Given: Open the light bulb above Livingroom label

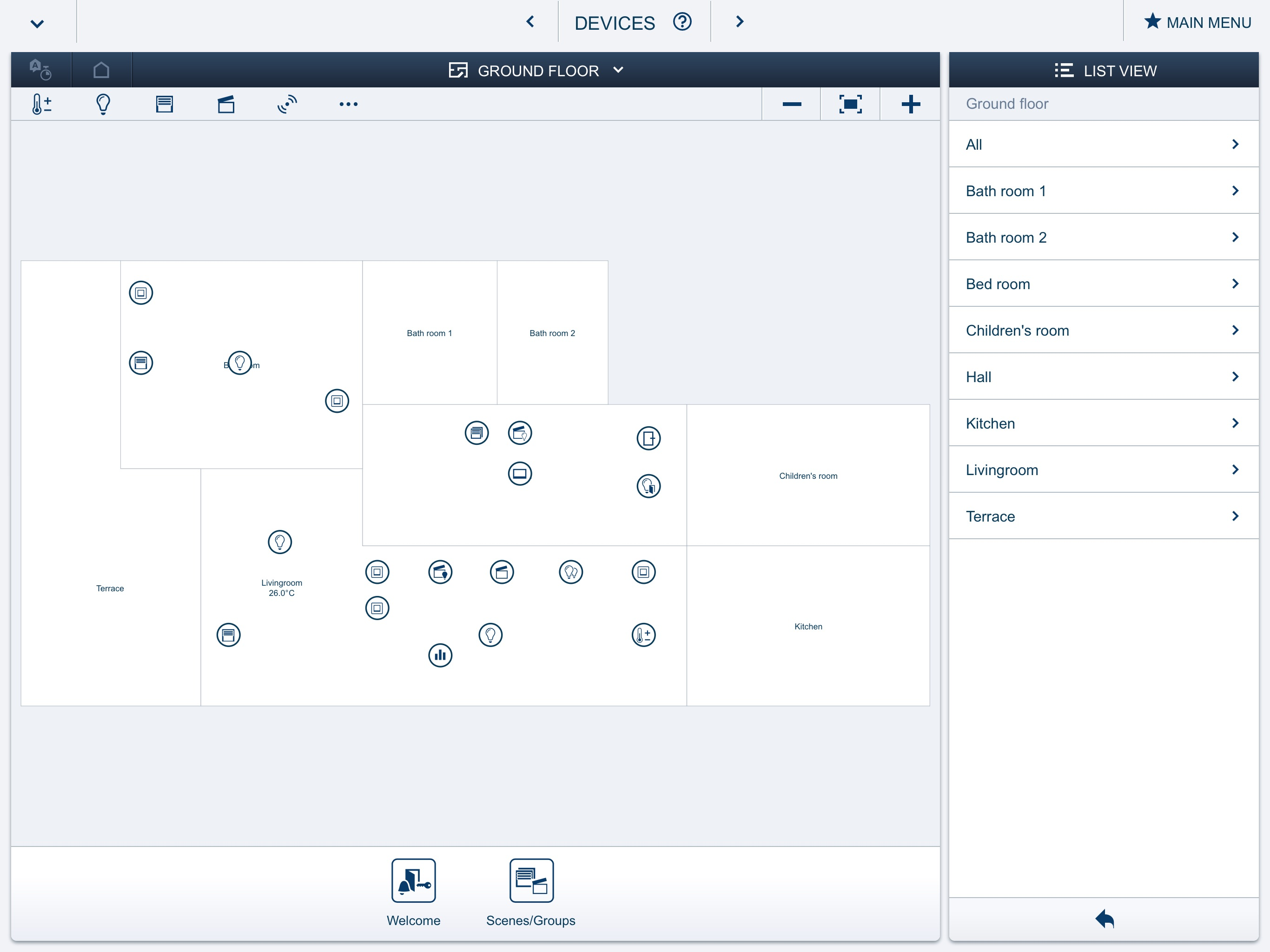Looking at the screenshot, I should pos(280,542).
